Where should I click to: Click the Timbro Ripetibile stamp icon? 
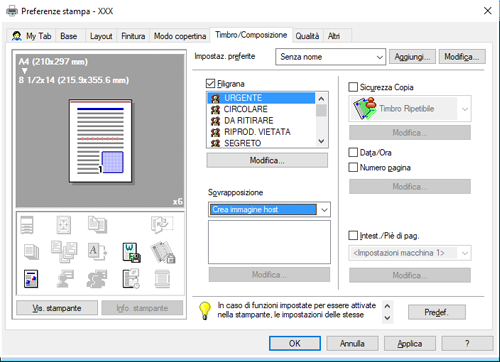tap(365, 108)
